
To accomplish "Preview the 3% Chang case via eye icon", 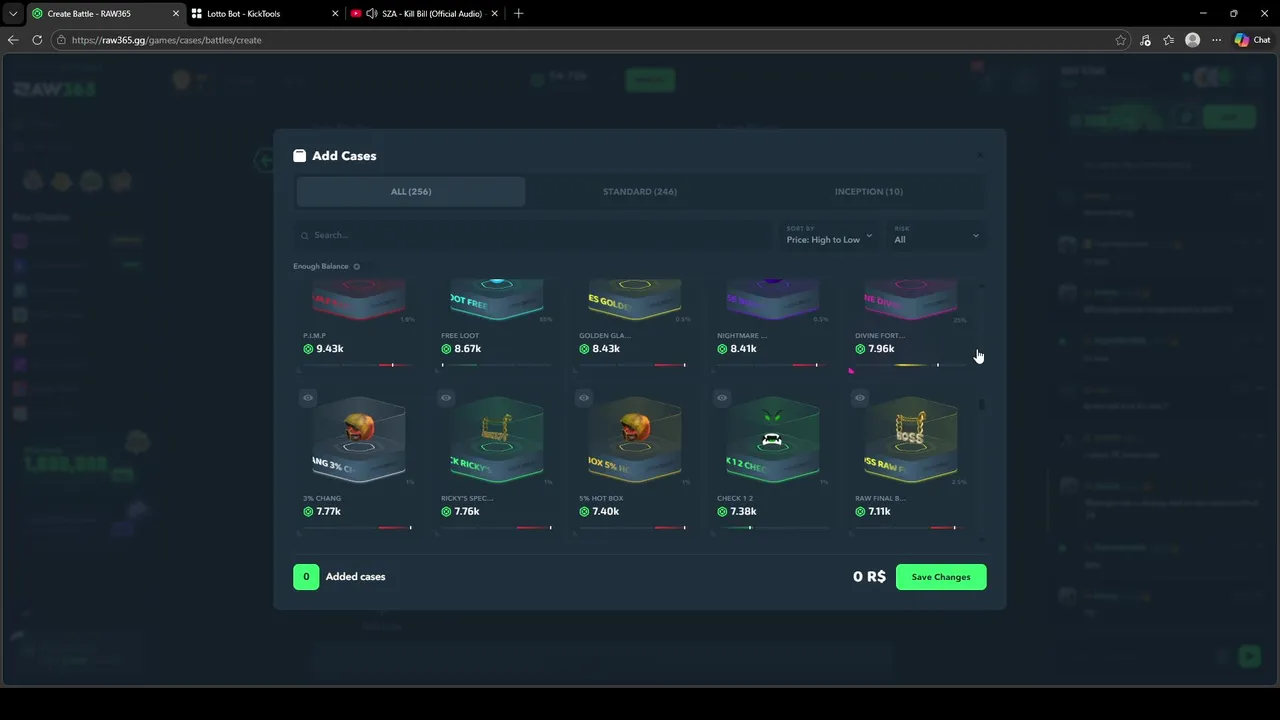I will (308, 398).
